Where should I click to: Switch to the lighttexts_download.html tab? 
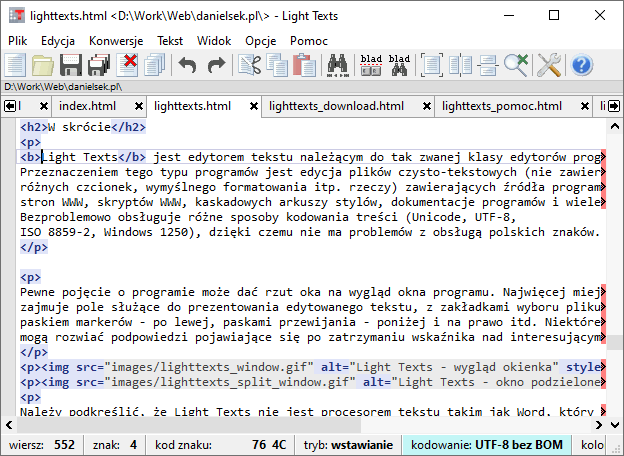336,106
